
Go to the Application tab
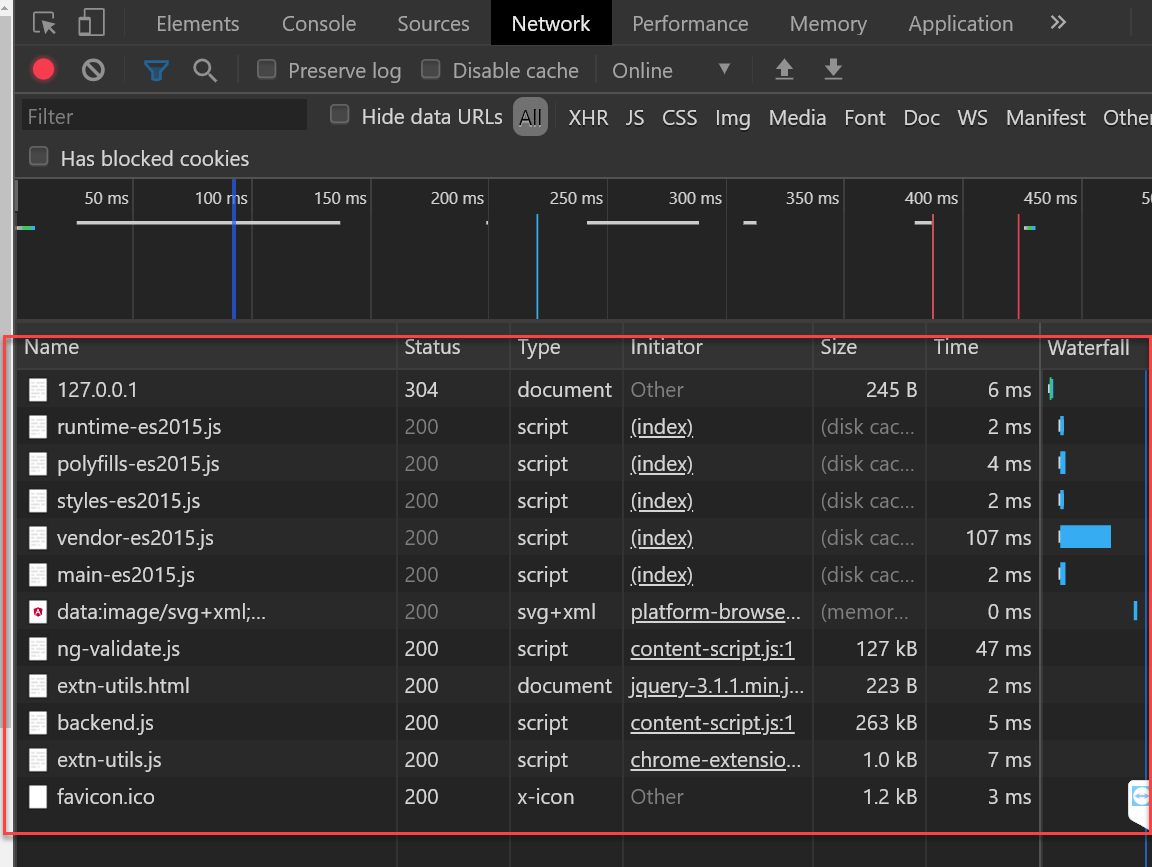(x=960, y=24)
